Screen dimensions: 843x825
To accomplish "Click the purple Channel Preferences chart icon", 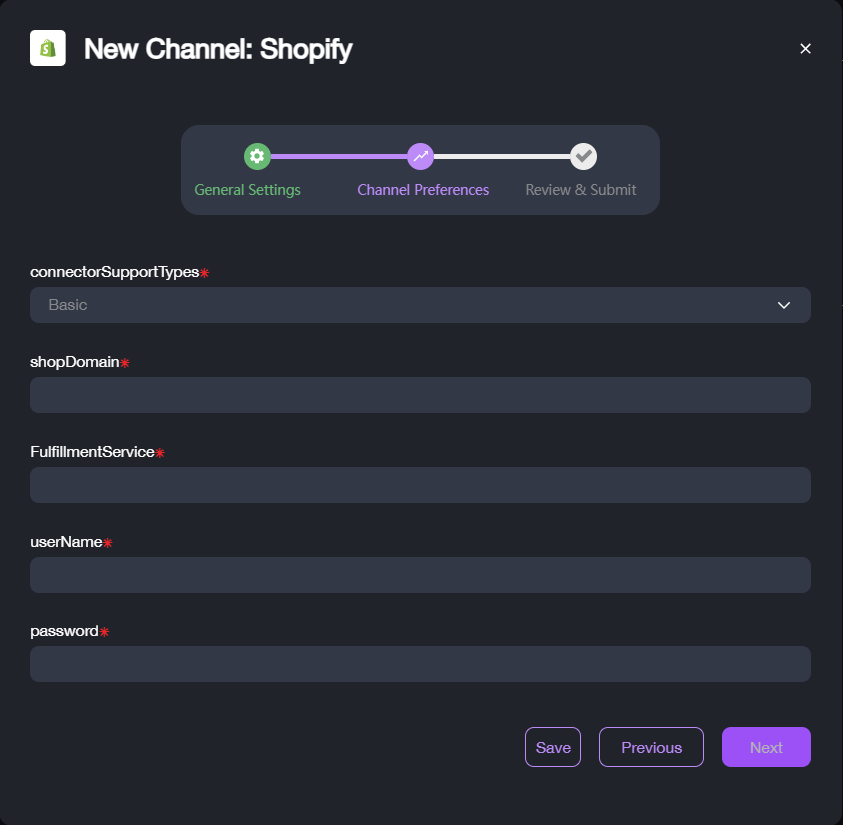I will [420, 156].
